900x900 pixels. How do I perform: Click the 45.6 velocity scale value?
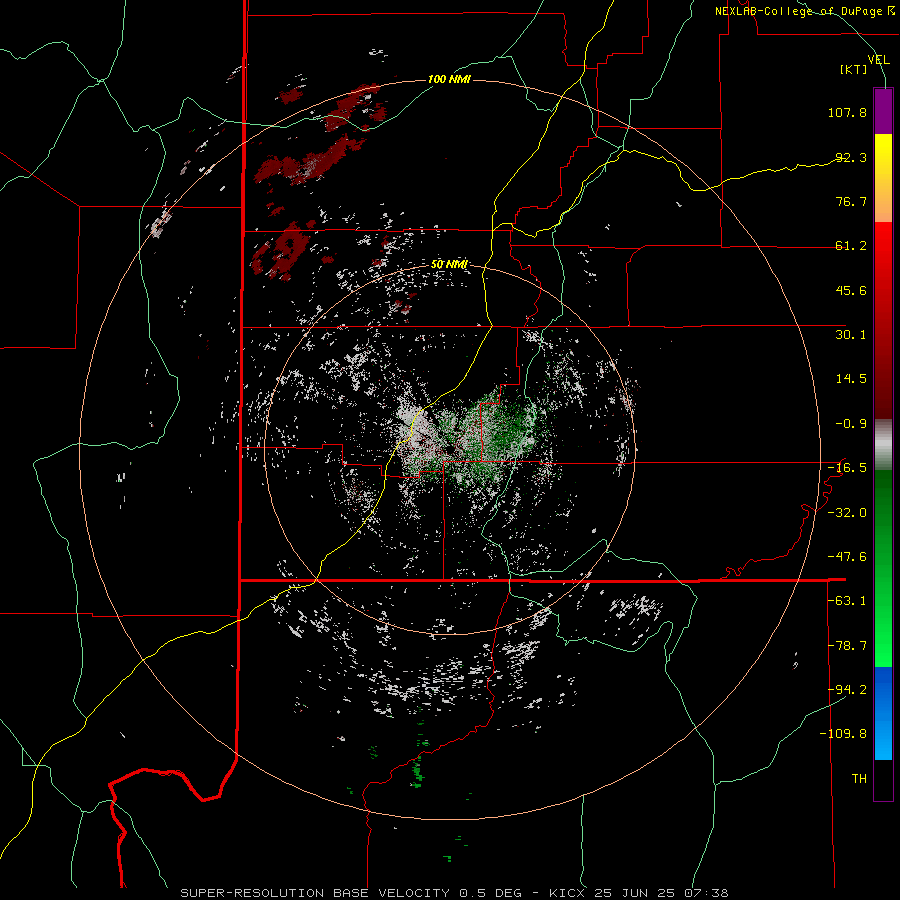point(851,290)
